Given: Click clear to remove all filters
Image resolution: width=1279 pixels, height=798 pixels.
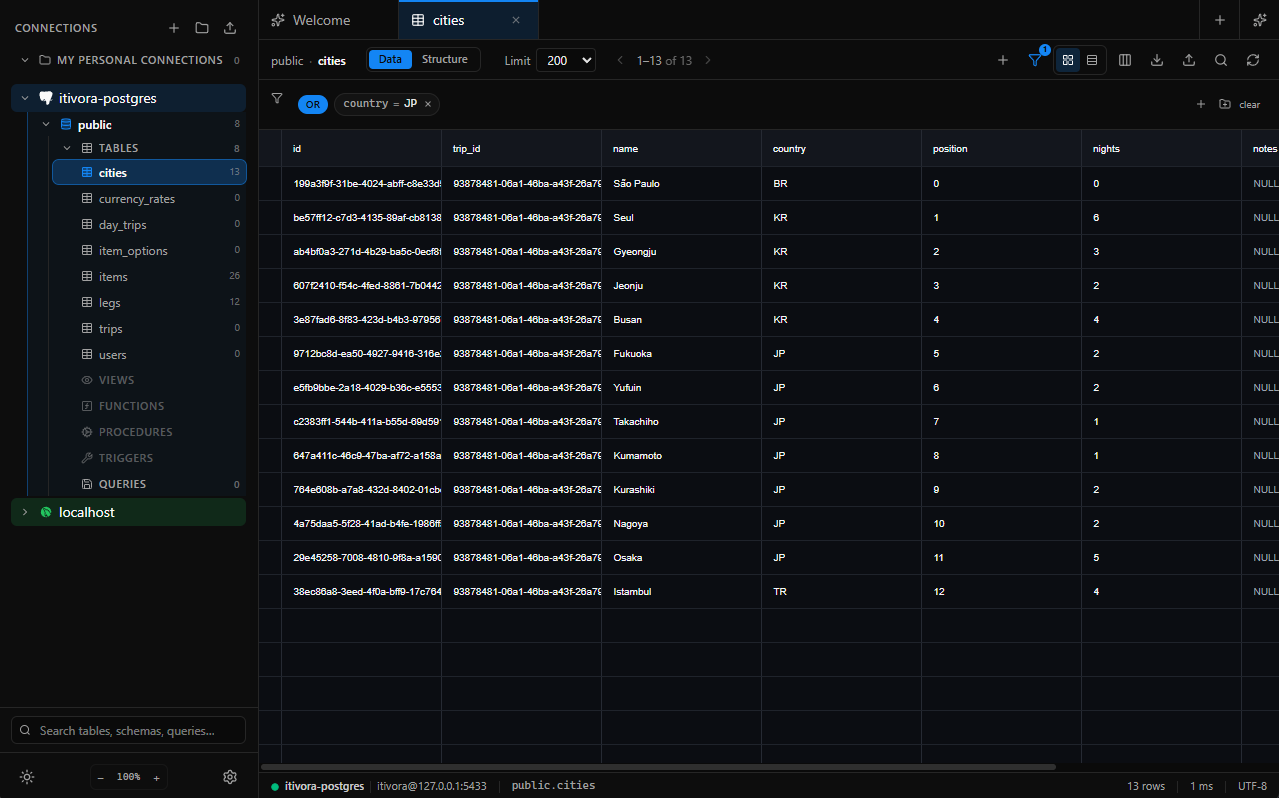Looking at the screenshot, I should 1249,104.
